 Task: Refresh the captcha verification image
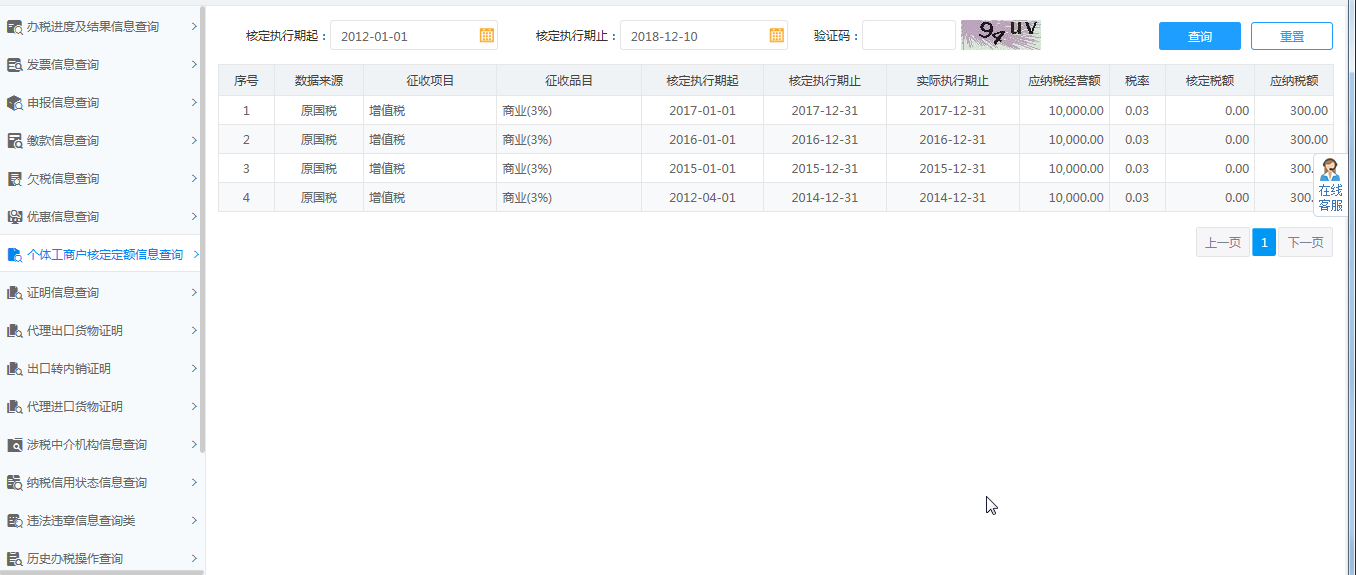[x=1000, y=35]
